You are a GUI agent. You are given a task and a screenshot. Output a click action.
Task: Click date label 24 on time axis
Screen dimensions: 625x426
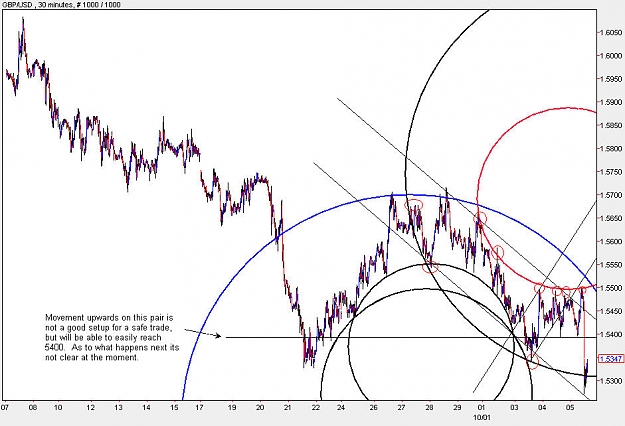point(341,408)
